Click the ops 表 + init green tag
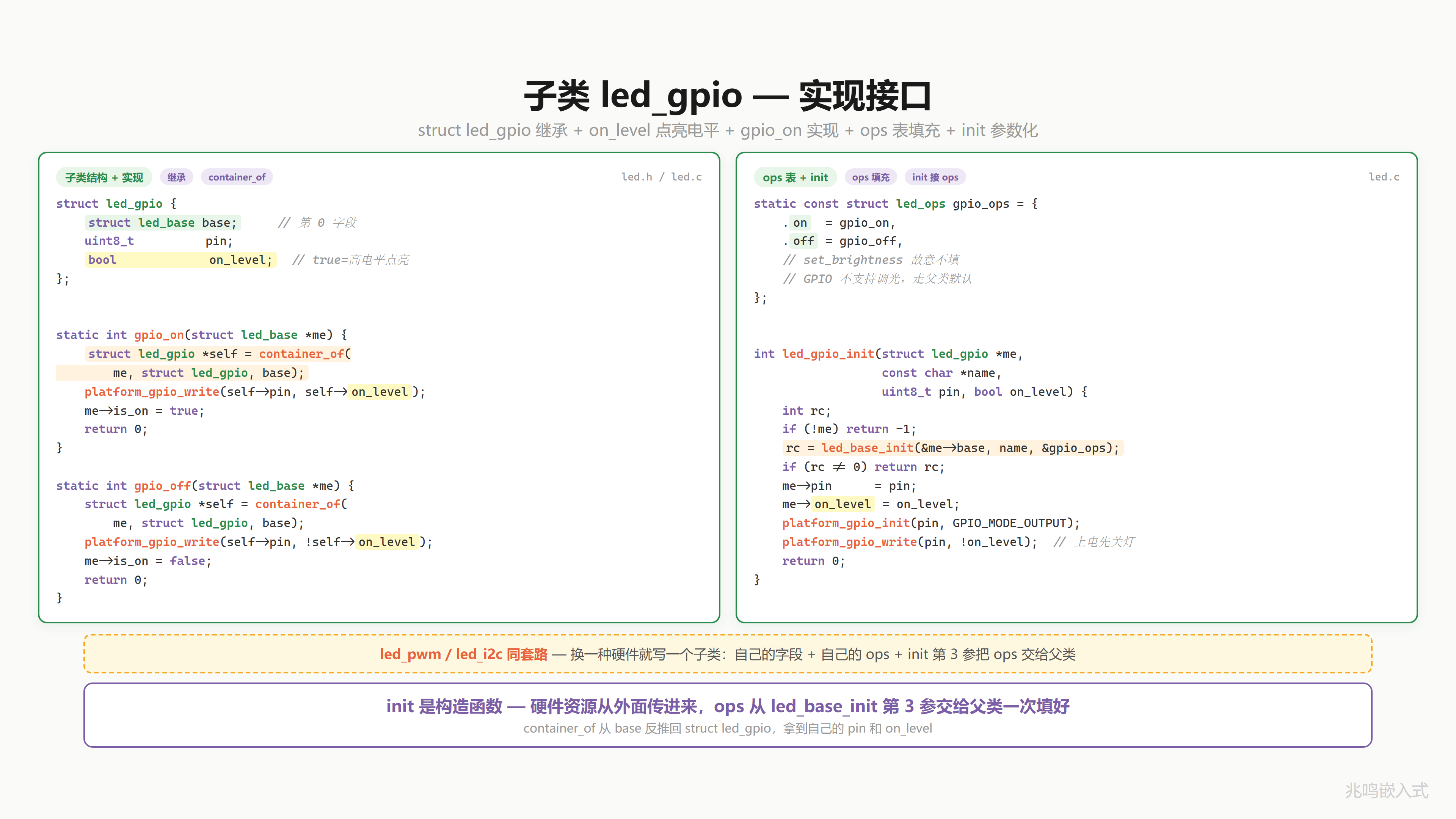 click(x=795, y=177)
